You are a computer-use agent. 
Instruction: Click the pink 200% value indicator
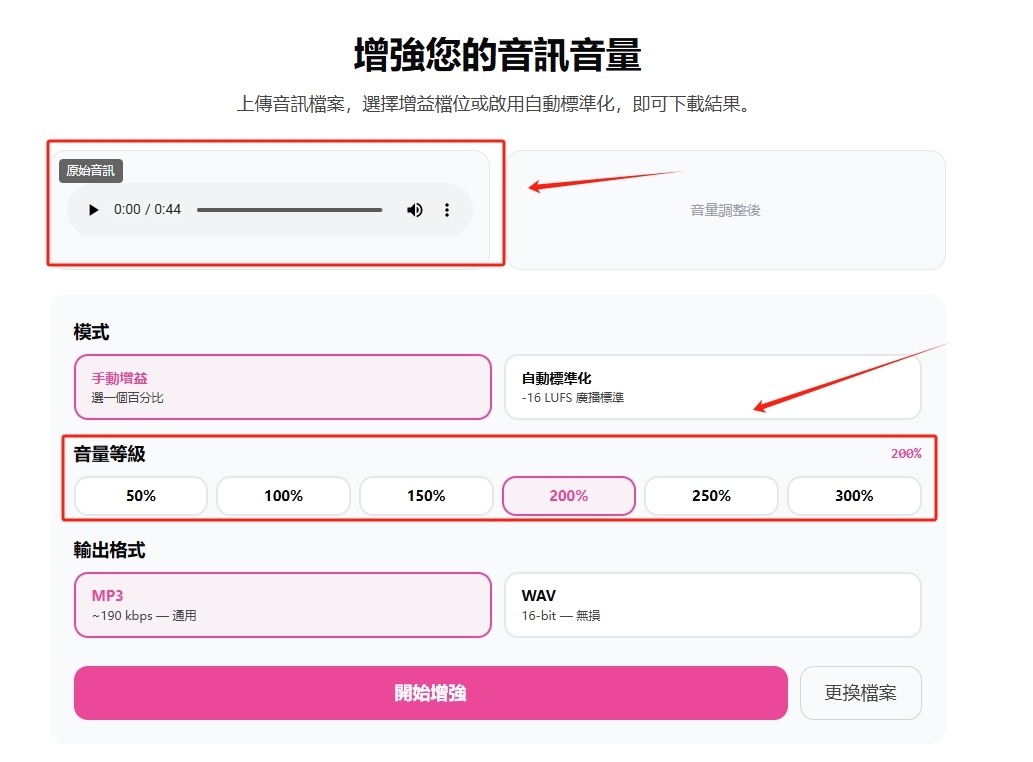click(906, 453)
